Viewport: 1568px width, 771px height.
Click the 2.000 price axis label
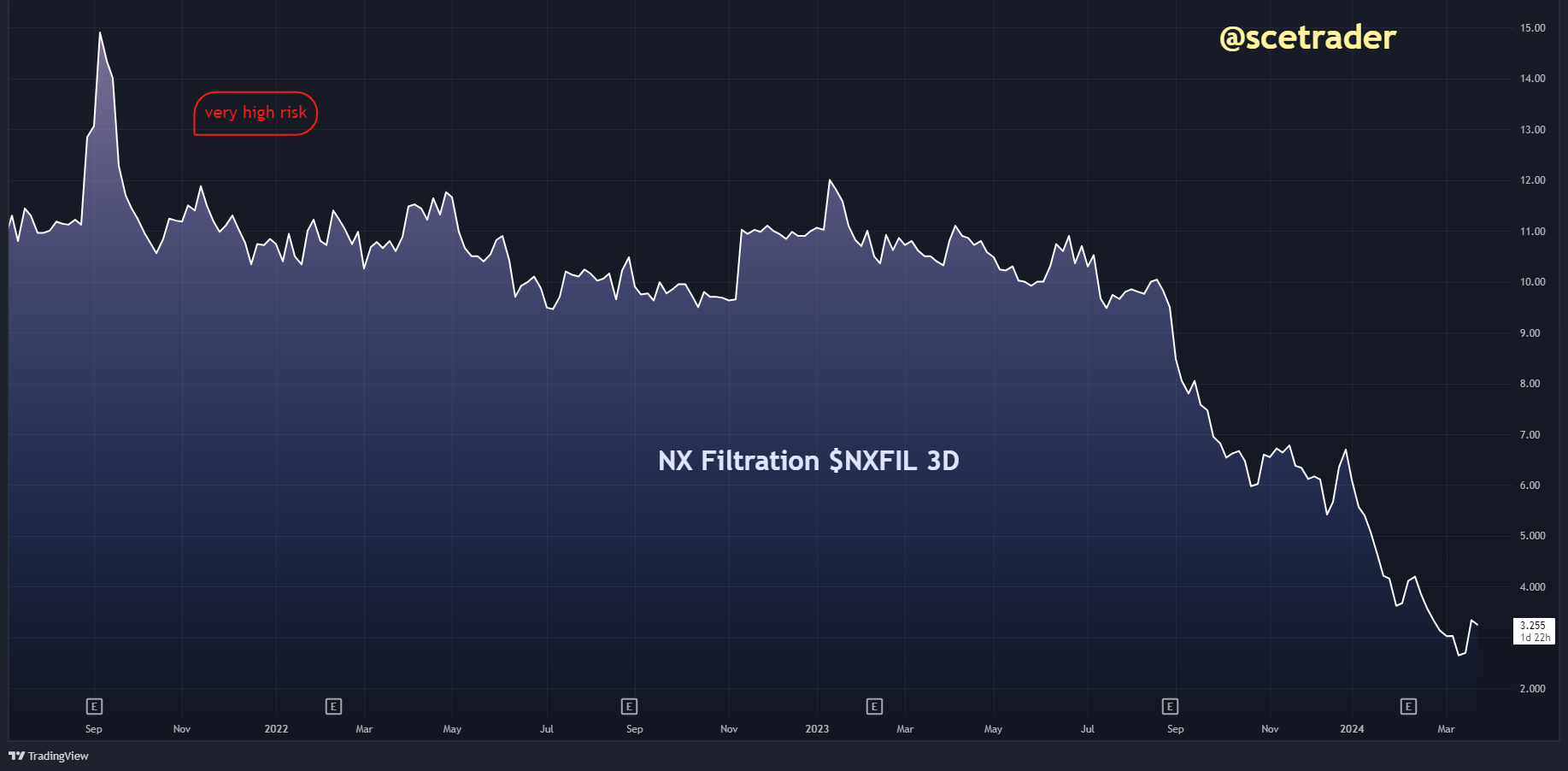coord(1533,689)
